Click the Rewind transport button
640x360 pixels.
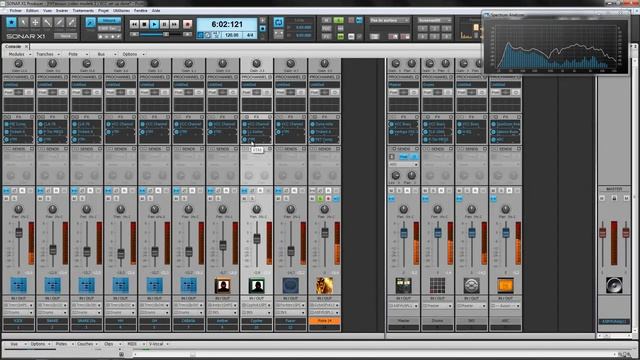point(134,24)
